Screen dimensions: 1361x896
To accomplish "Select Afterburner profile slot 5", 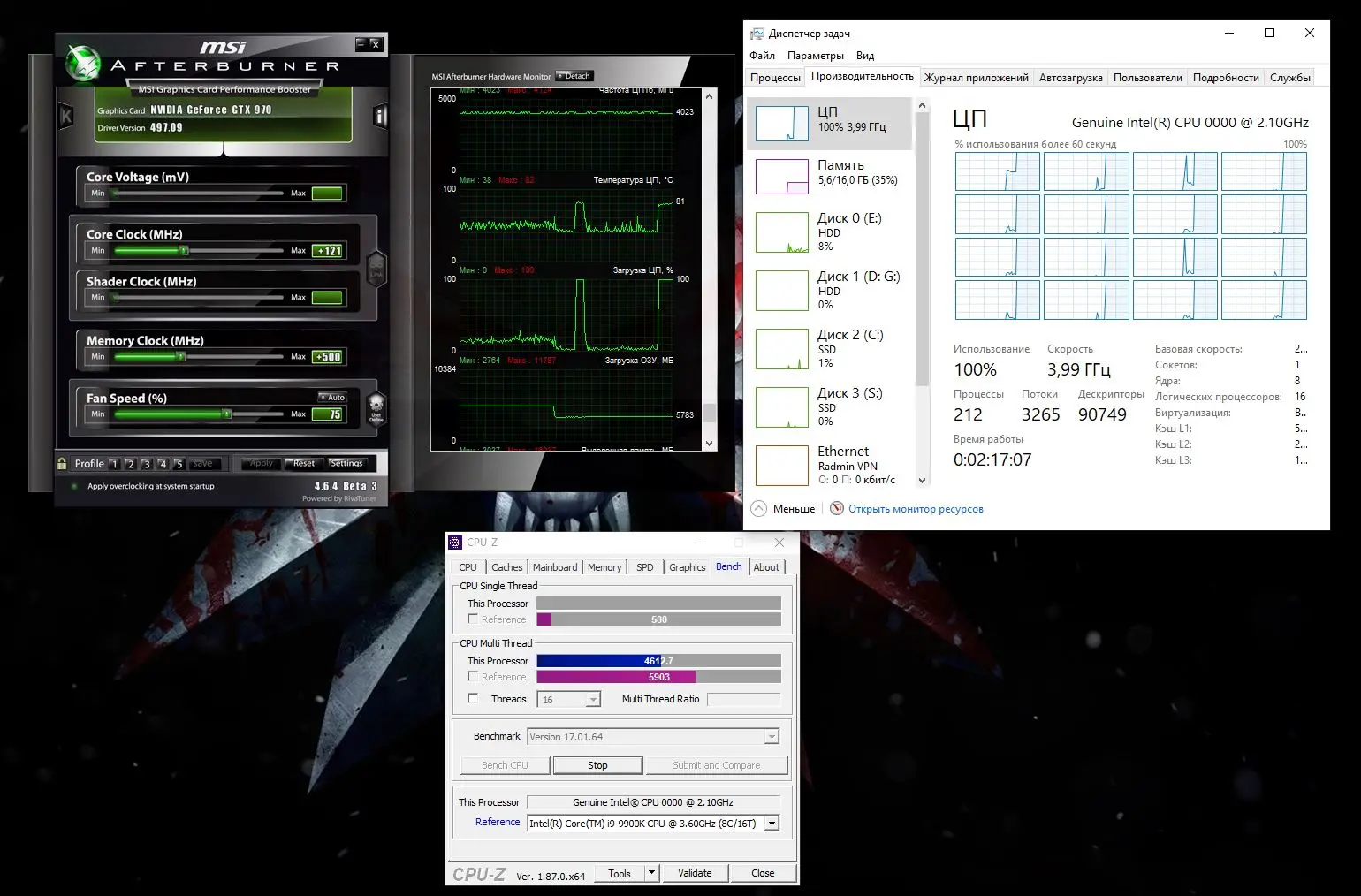I will pos(179,464).
